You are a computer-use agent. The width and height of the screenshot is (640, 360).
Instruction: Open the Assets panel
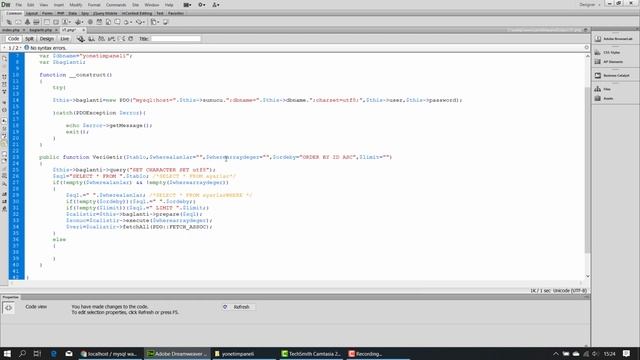(x=604, y=98)
